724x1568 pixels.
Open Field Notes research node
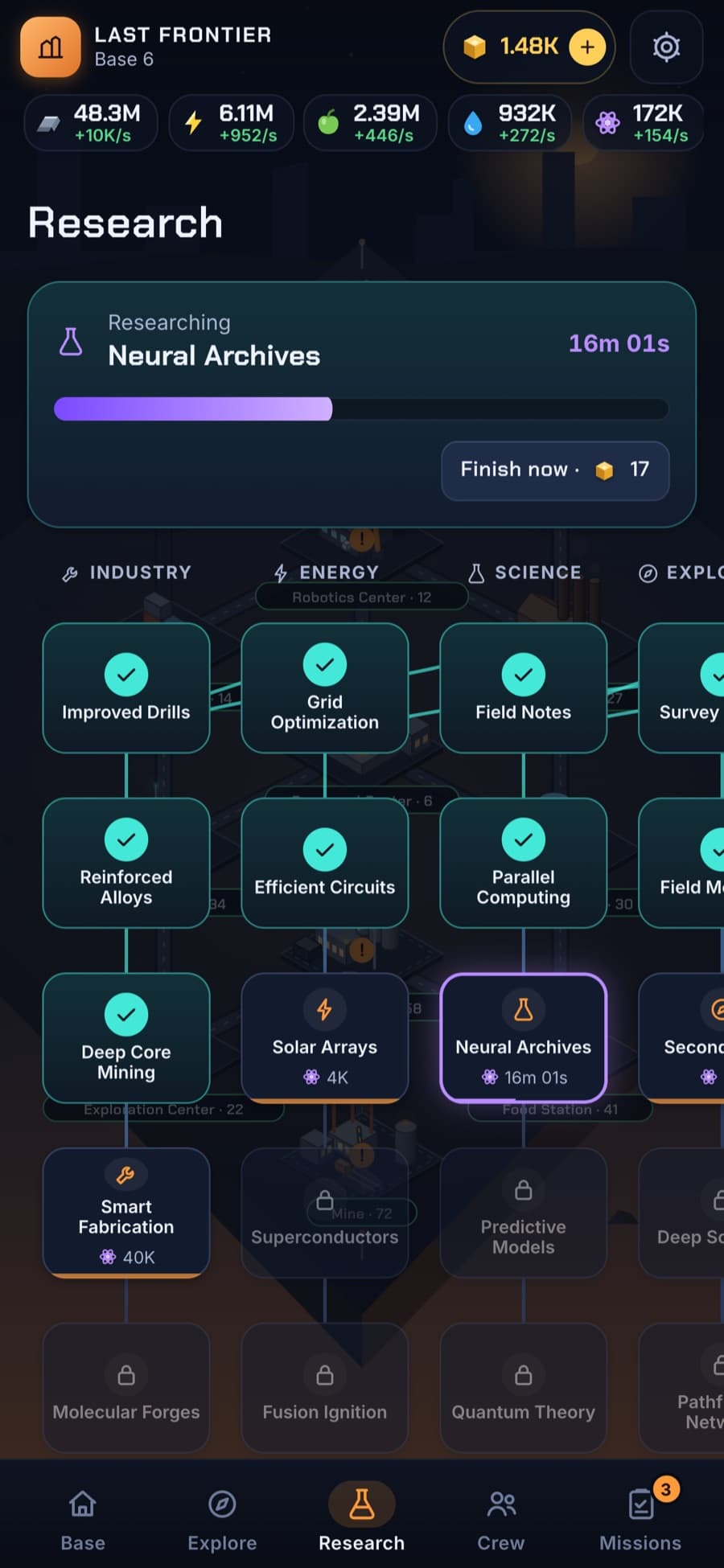(524, 688)
